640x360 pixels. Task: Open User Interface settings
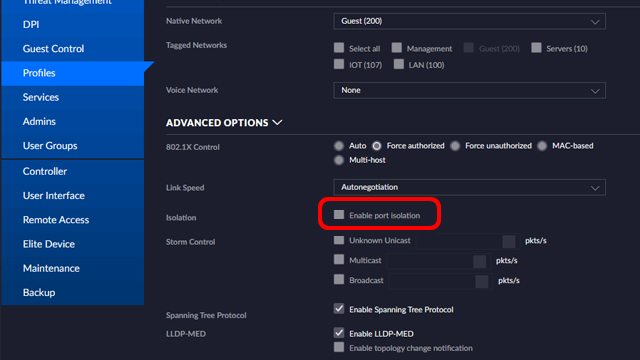[54, 196]
